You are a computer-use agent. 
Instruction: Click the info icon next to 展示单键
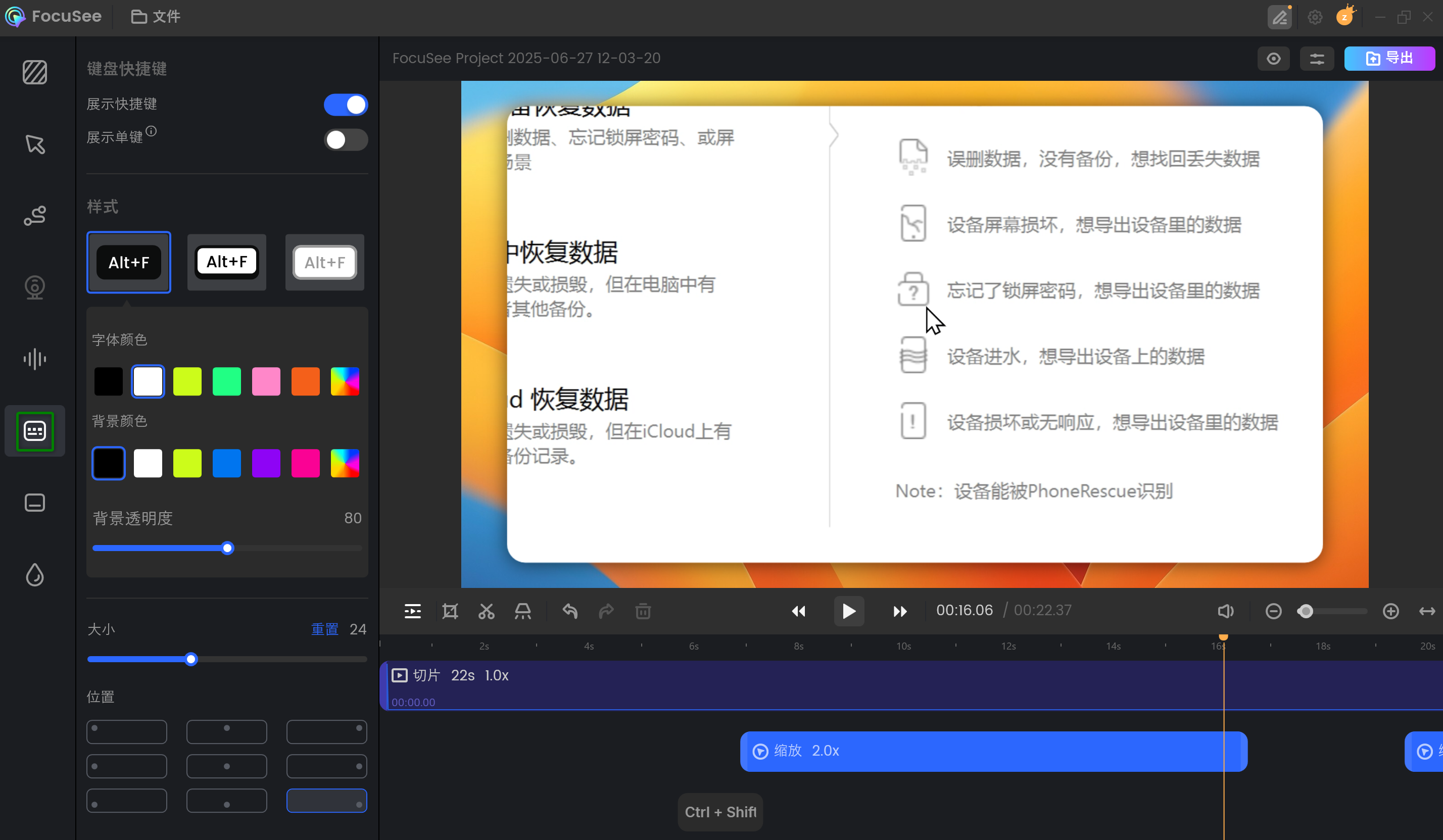coord(151,131)
